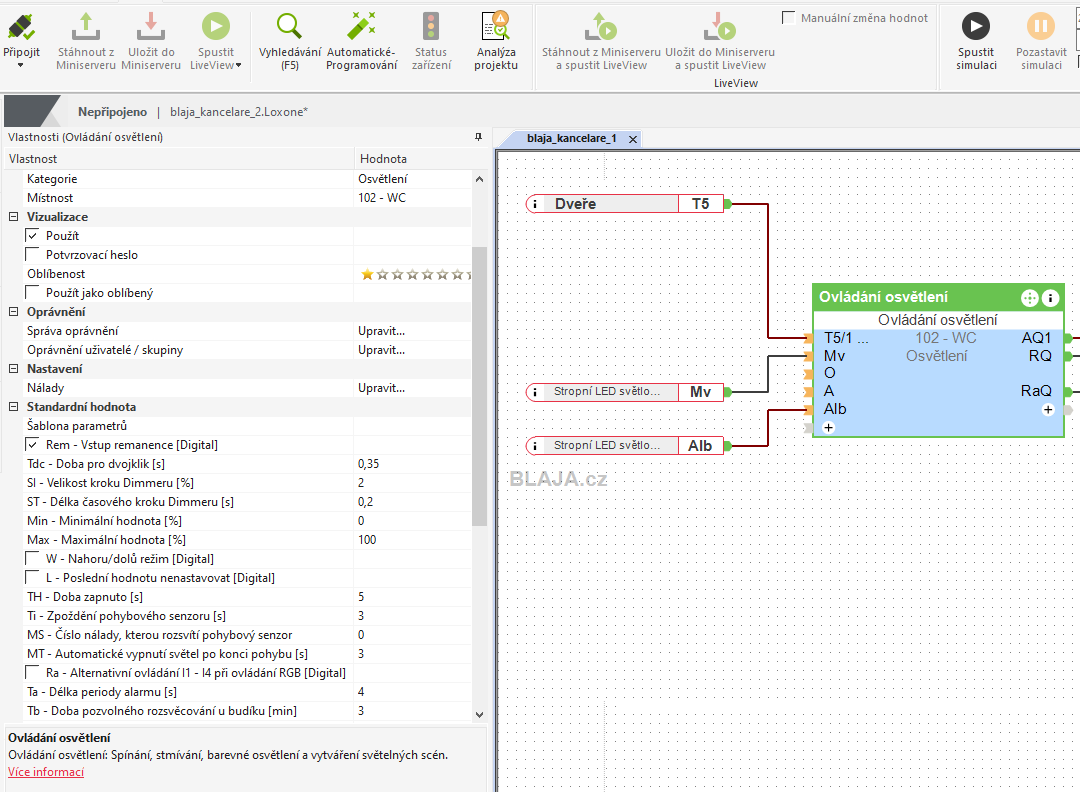Click Upravit for Nálady
1080x792 pixels.
point(382,388)
